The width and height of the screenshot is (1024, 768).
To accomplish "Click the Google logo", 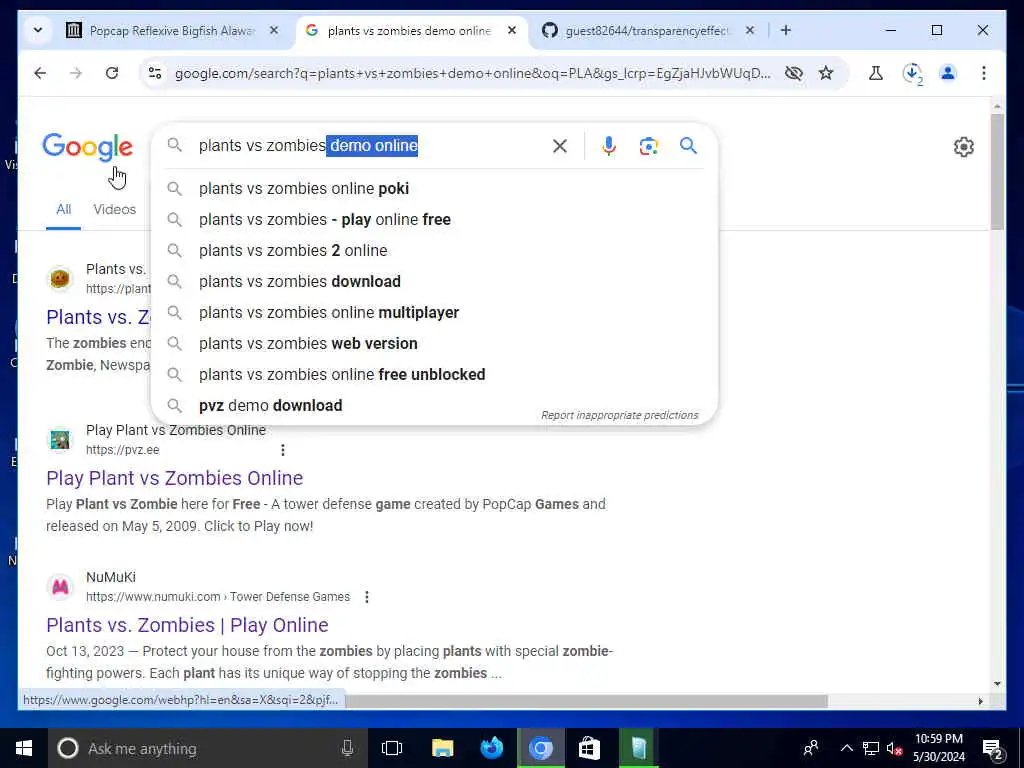I will click(88, 147).
